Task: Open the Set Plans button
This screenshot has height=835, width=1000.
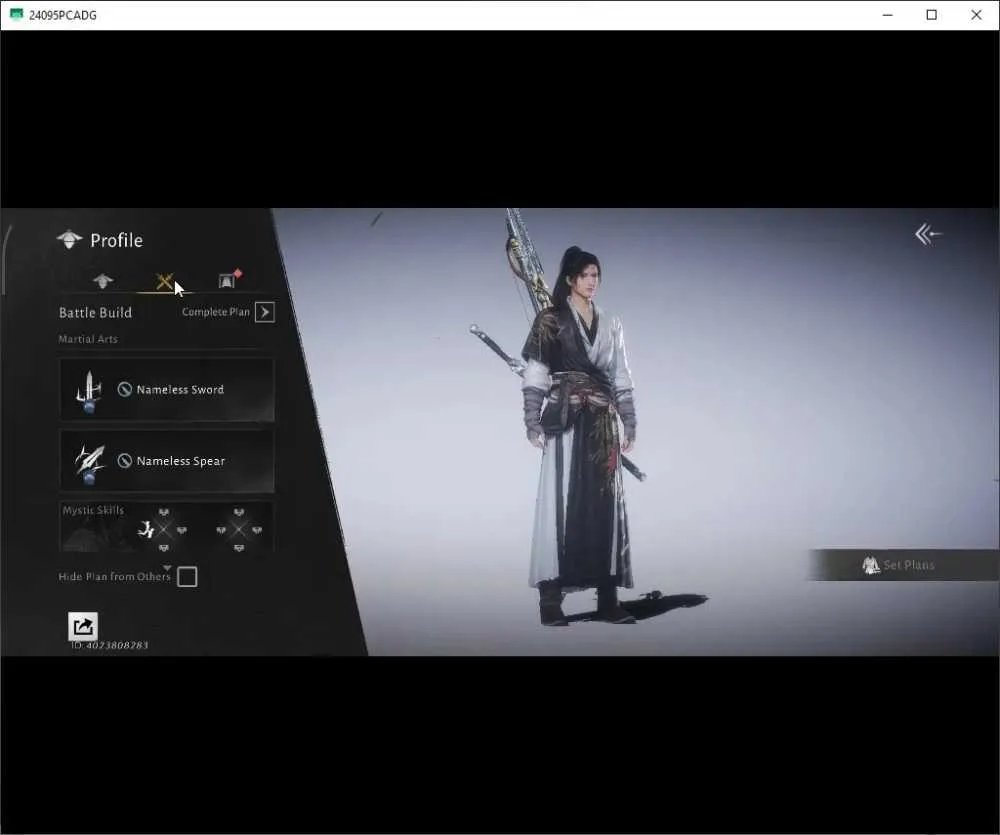Action: click(904, 565)
